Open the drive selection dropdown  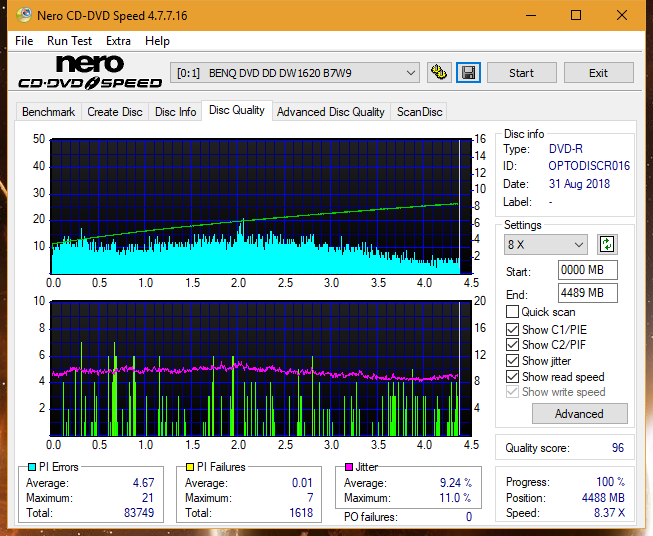pos(294,73)
